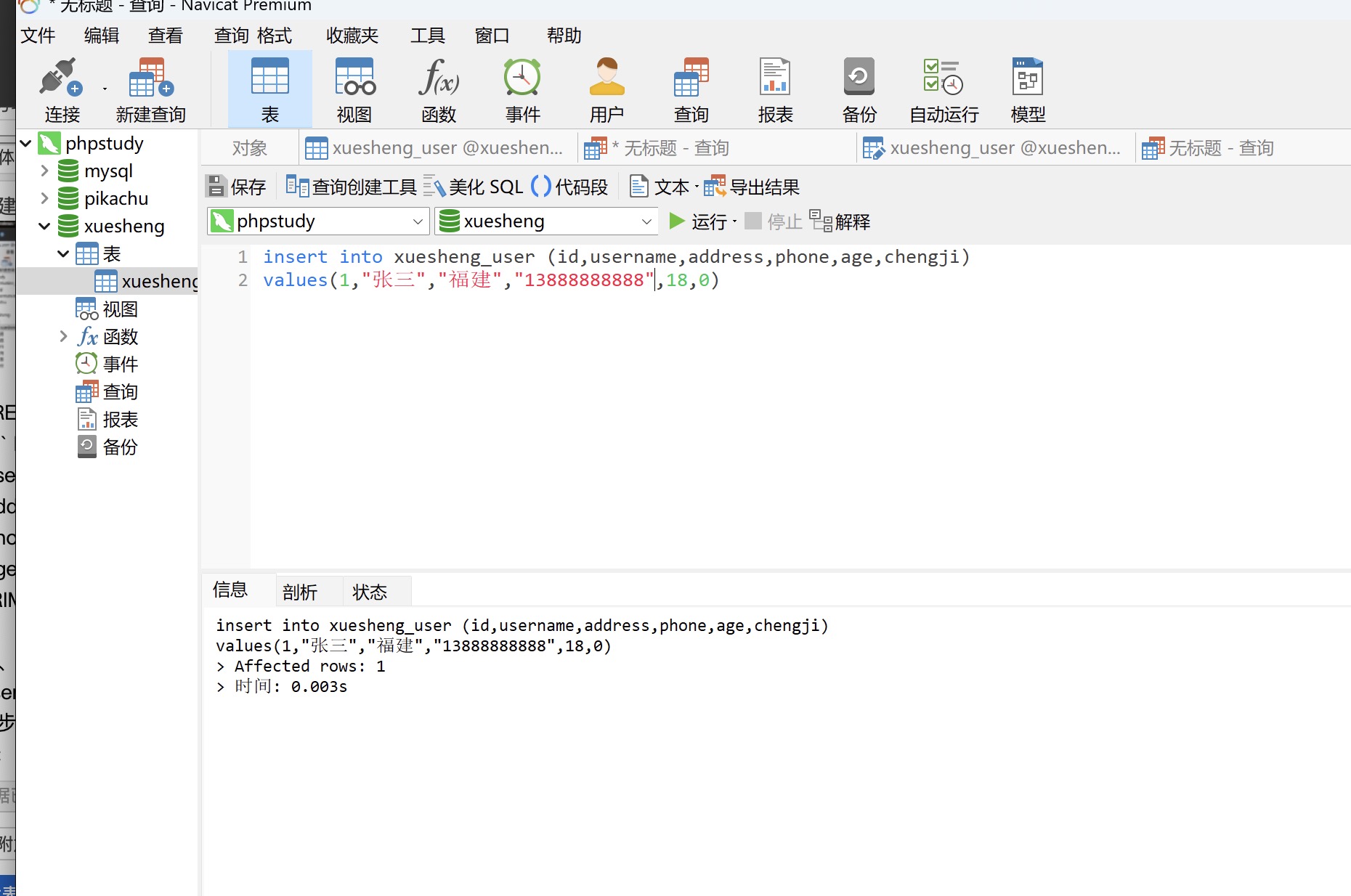Image resolution: width=1351 pixels, height=896 pixels.
Task: Select xuesheng_user table in tree
Action: pyautogui.click(x=158, y=282)
